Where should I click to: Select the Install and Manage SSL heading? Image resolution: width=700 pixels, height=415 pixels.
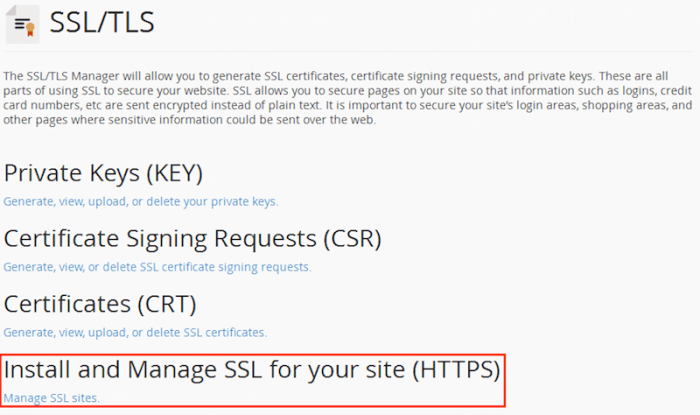tap(251, 369)
